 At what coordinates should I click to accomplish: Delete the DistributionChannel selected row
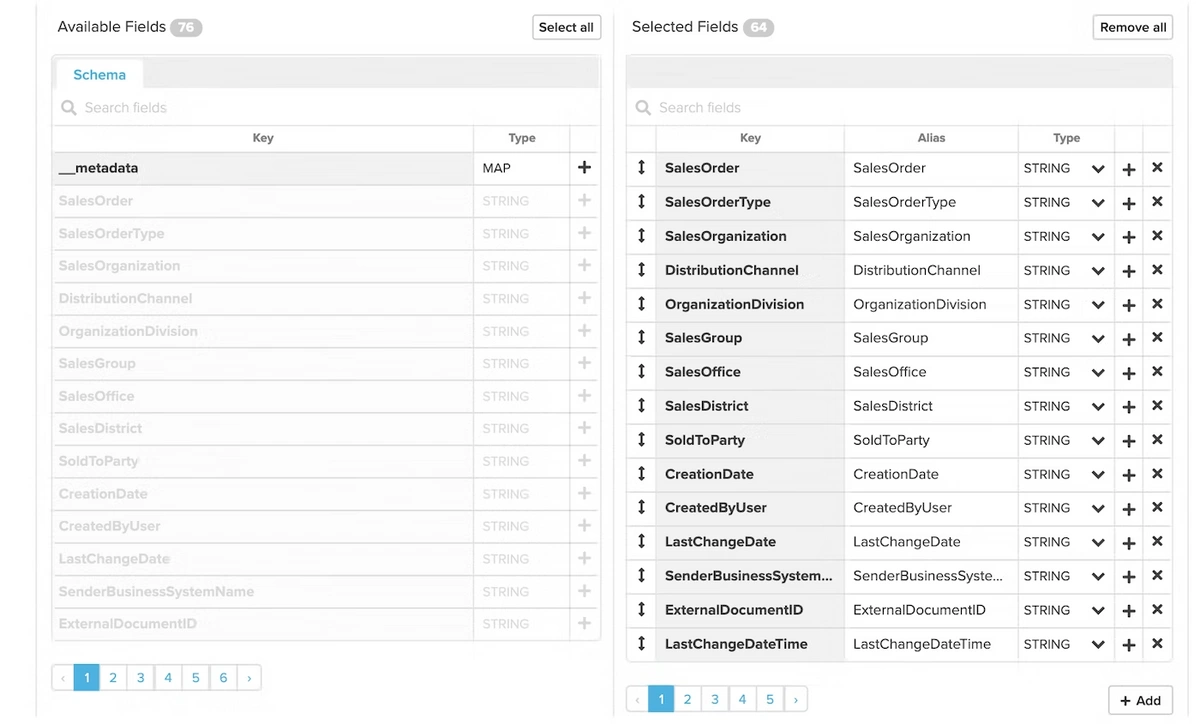tap(1157, 270)
